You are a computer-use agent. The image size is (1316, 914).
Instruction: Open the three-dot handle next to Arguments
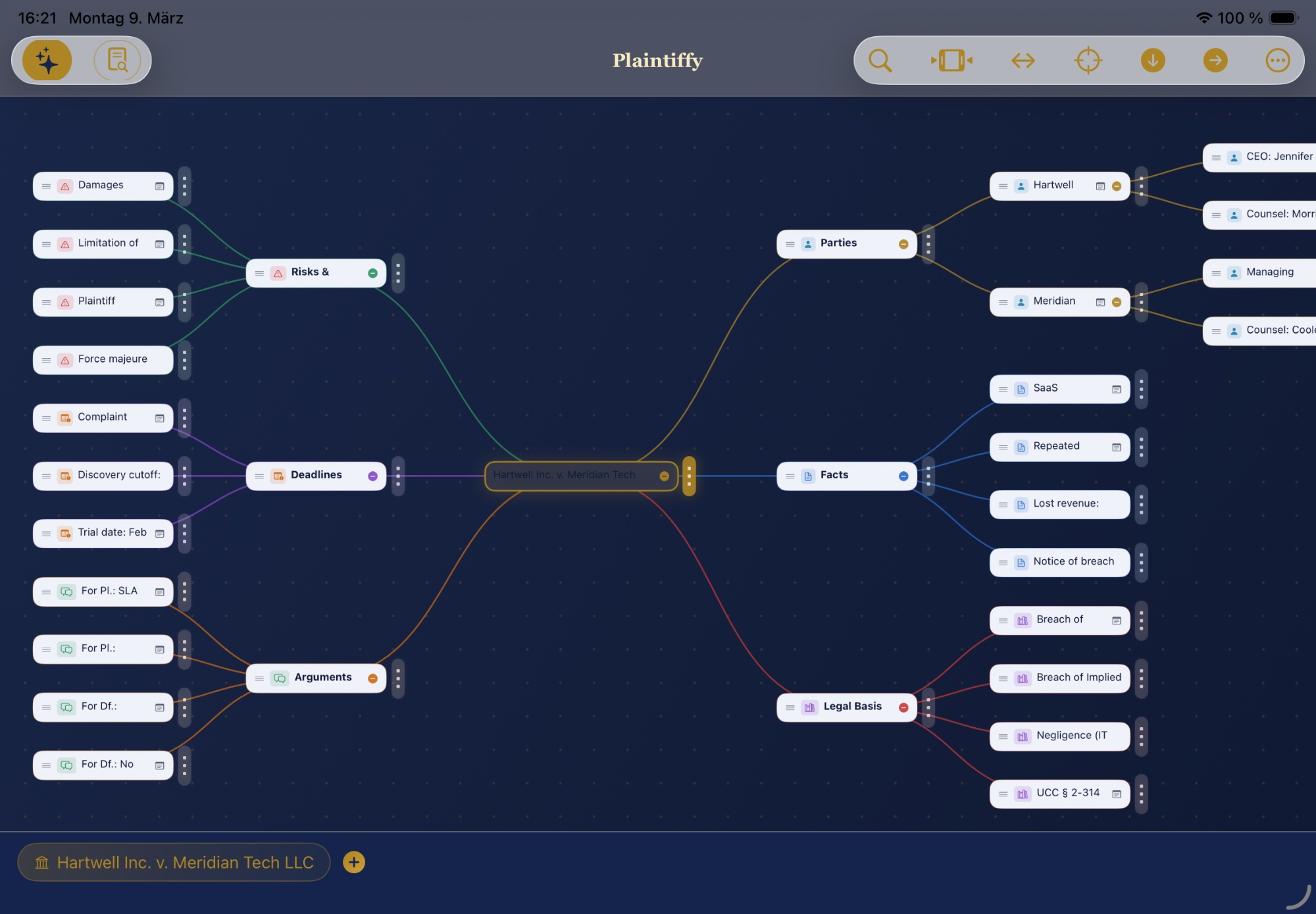(x=397, y=678)
